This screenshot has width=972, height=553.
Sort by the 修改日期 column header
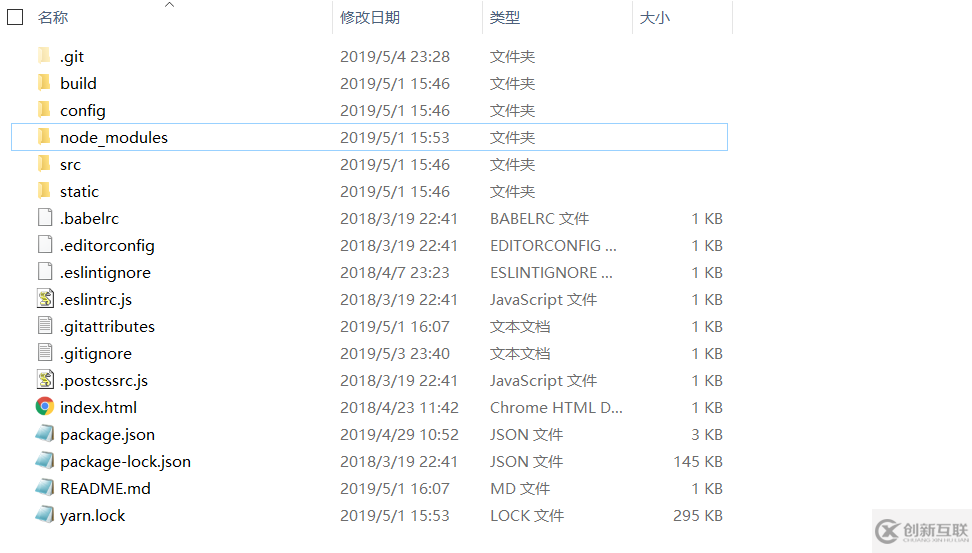[370, 17]
